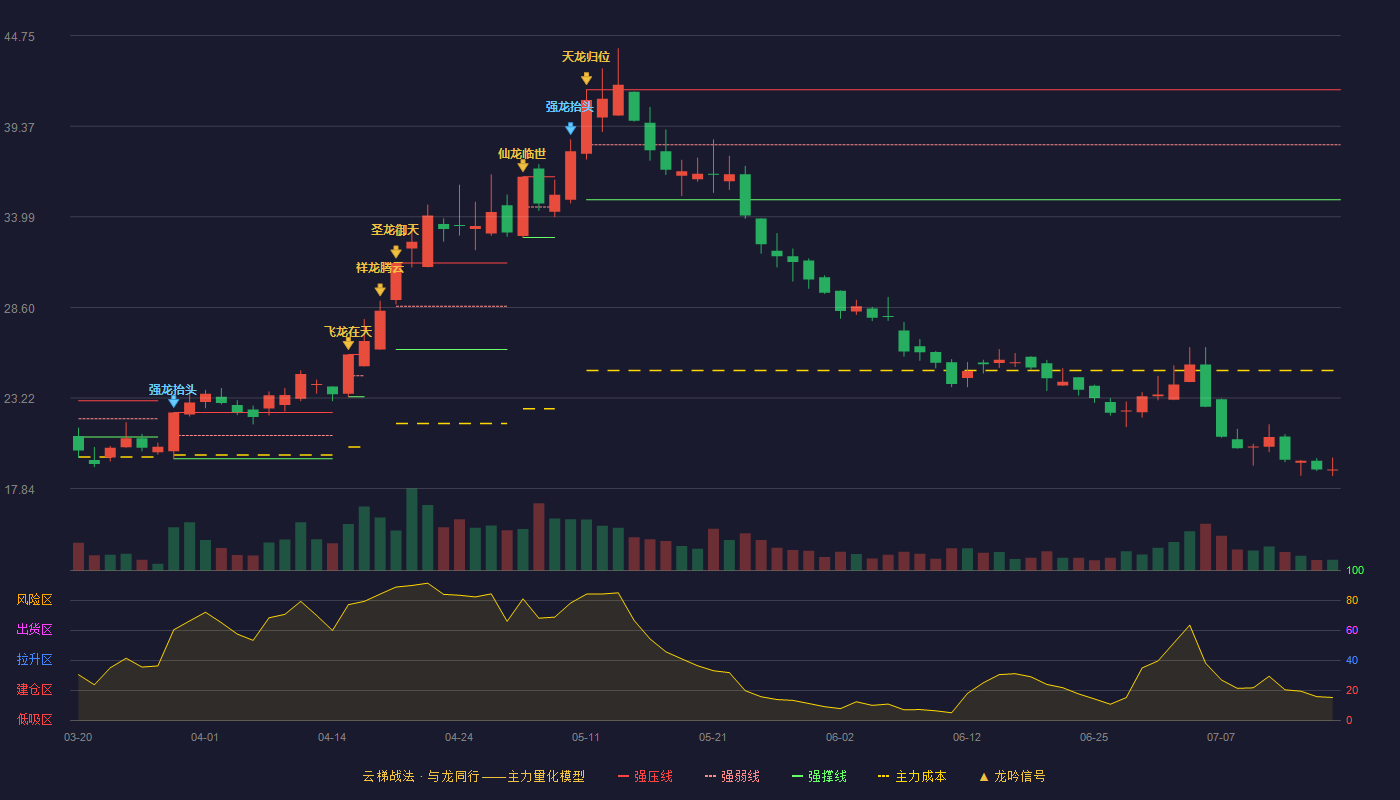The image size is (1400, 800).
Task: Click the 04-24 date label
Action: click(459, 737)
